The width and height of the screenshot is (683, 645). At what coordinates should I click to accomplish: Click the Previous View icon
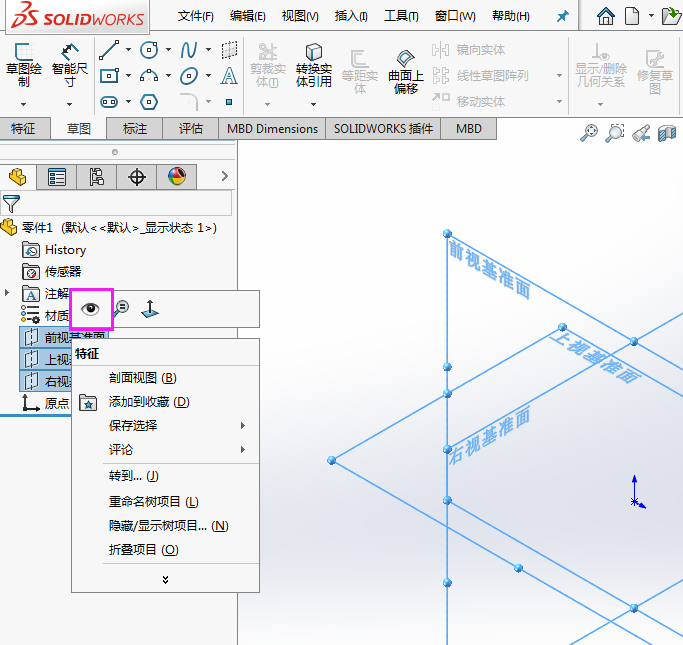tap(641, 133)
